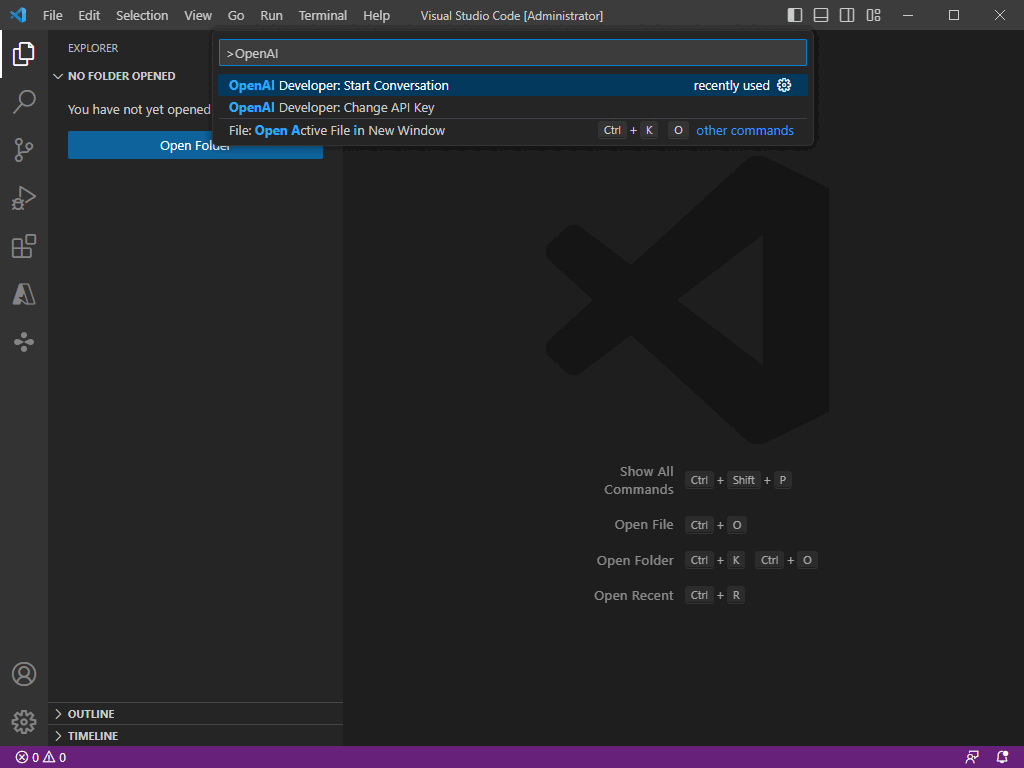The width and height of the screenshot is (1024, 768).
Task: Click the VS Code logo in title bar
Action: (x=18, y=14)
